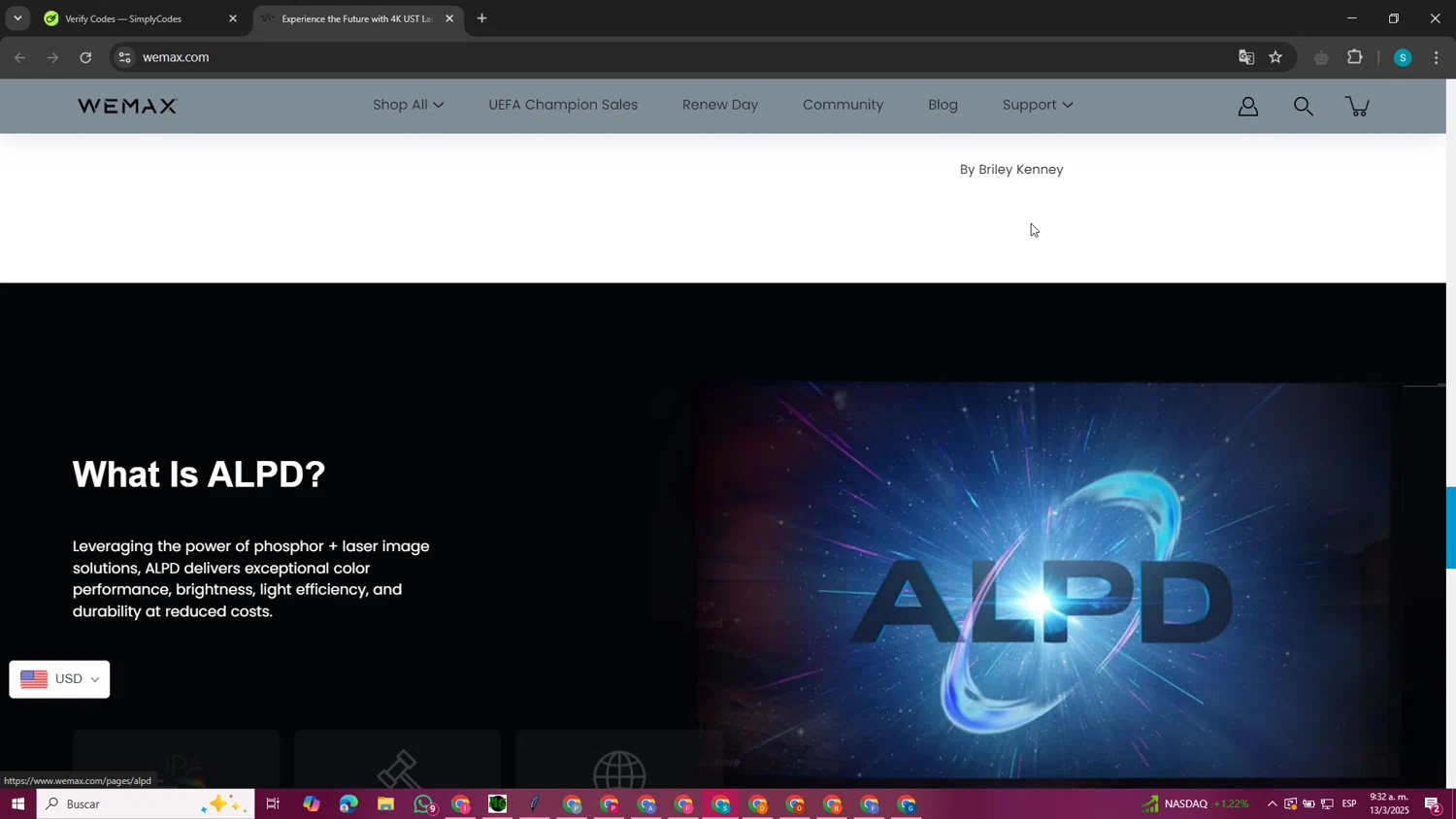
Task: Click the ALPD galaxy image
Action: pyautogui.click(x=1048, y=579)
